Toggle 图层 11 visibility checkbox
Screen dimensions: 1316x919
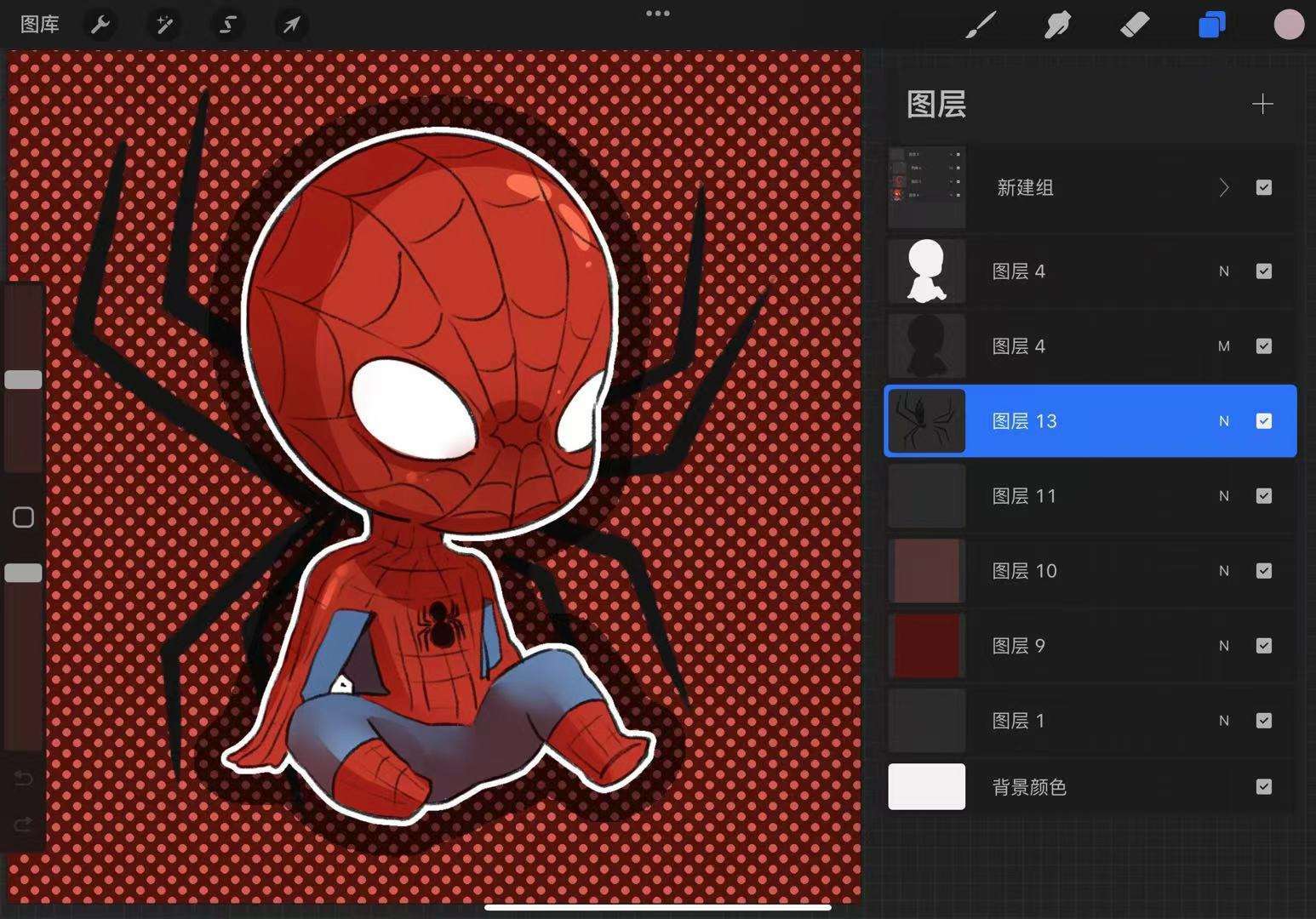(1264, 496)
